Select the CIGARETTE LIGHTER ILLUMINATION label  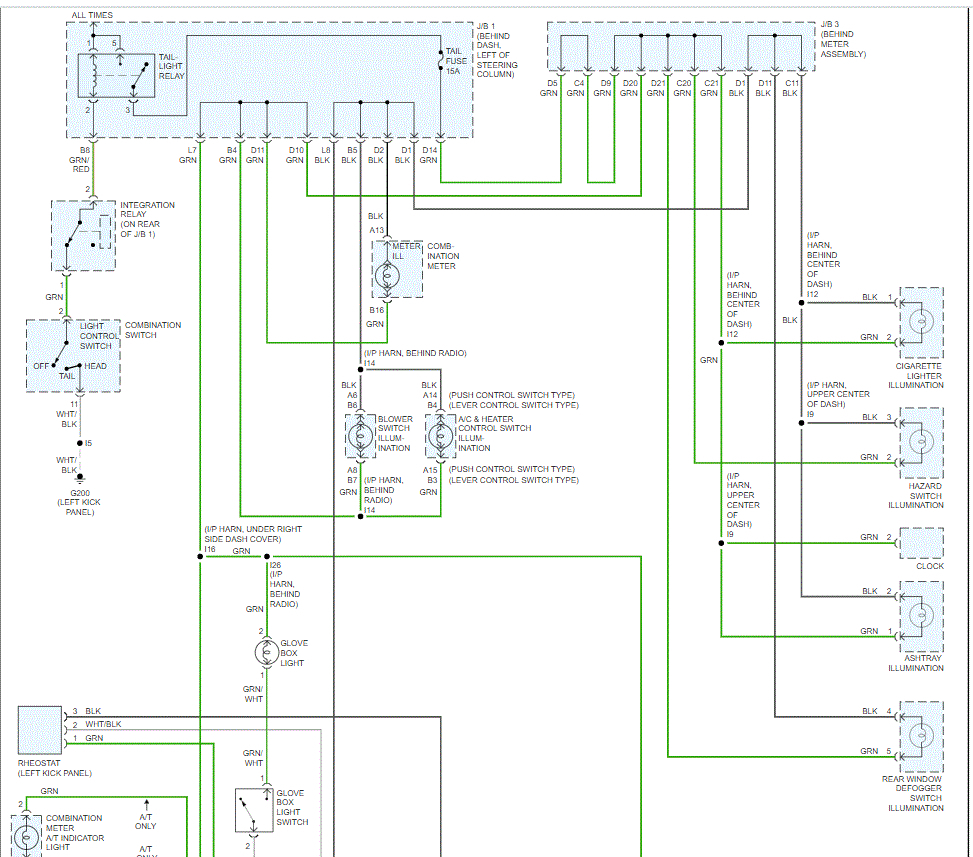point(916,375)
